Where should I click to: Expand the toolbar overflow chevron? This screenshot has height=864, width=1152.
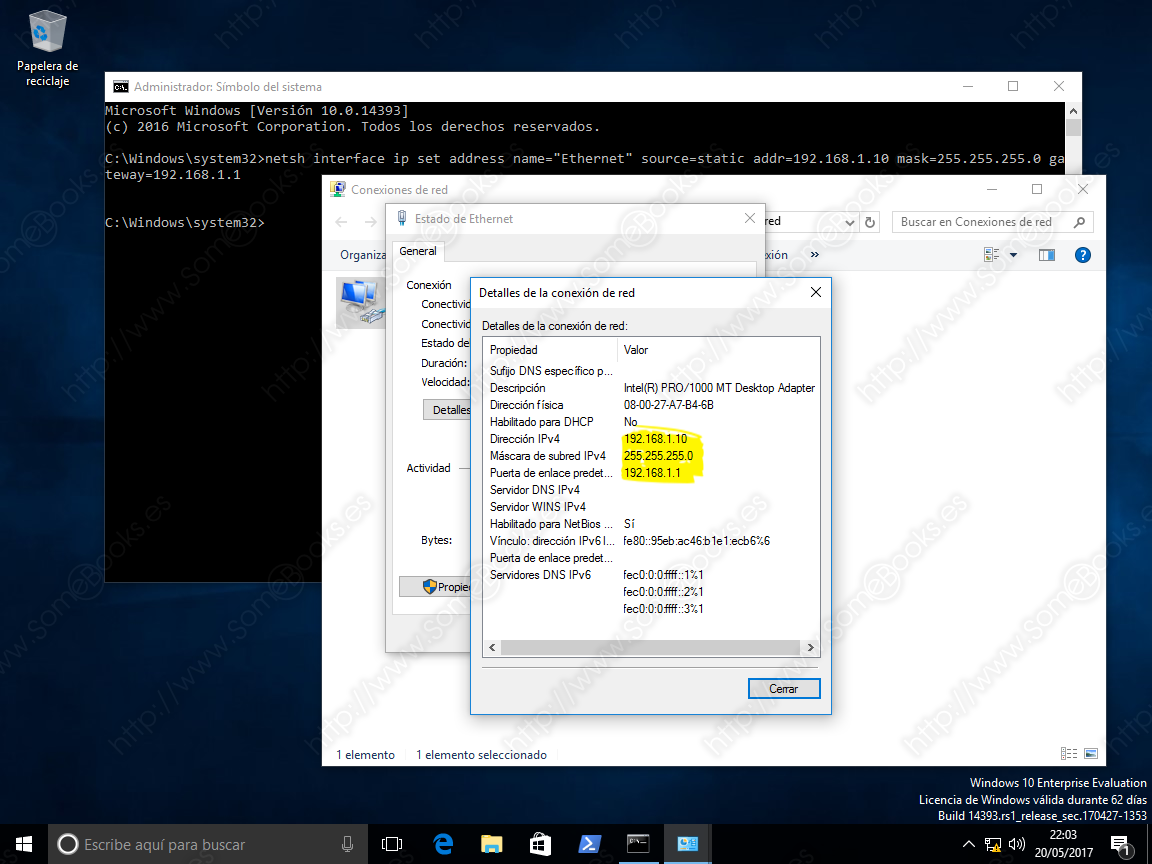(815, 255)
